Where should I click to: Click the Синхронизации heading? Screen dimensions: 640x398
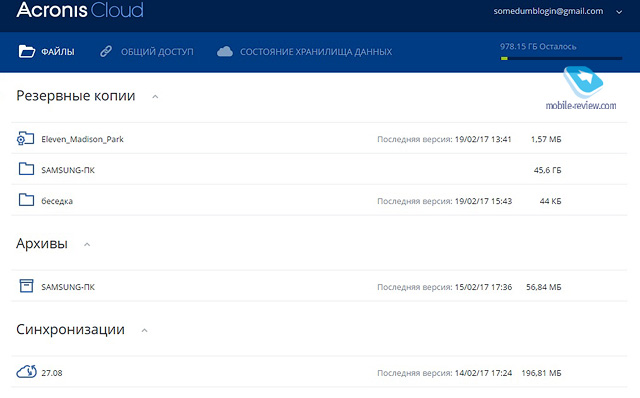point(70,329)
